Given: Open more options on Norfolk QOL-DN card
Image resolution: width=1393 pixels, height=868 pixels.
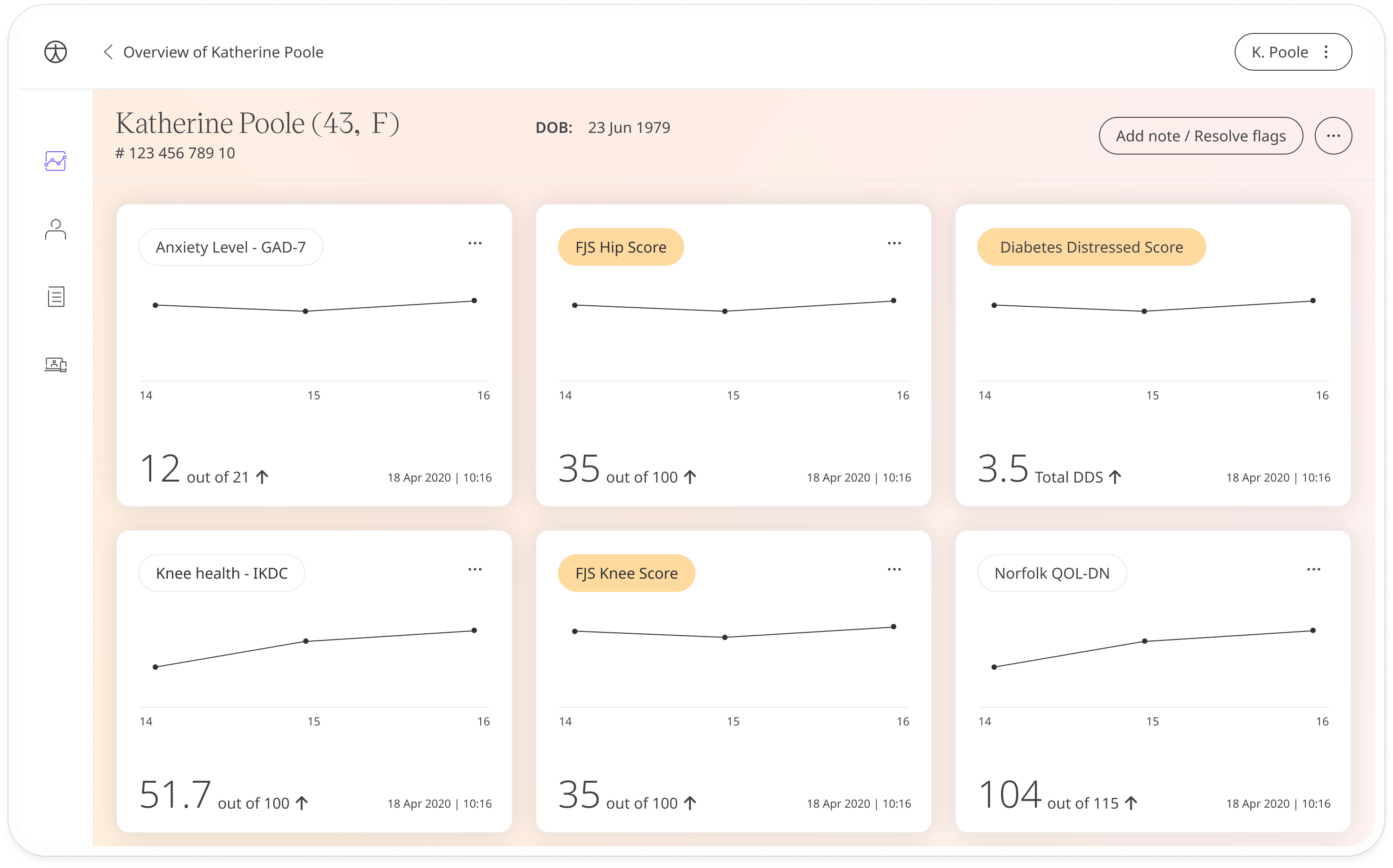Looking at the screenshot, I should click(x=1313, y=570).
